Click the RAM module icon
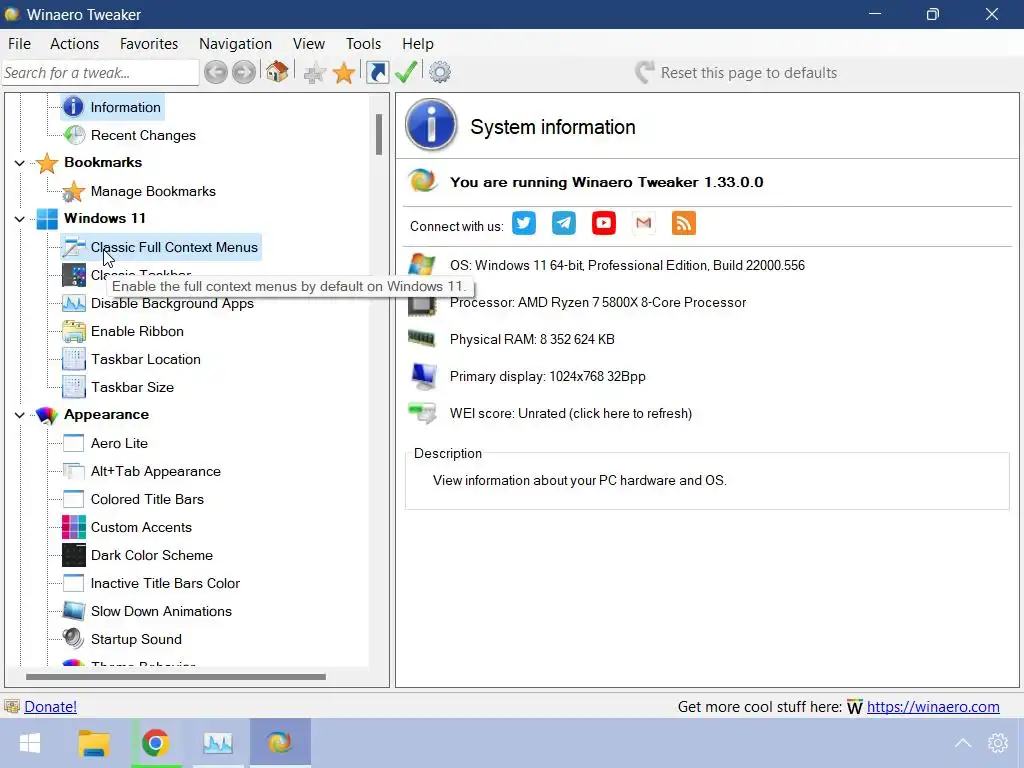 coord(422,338)
